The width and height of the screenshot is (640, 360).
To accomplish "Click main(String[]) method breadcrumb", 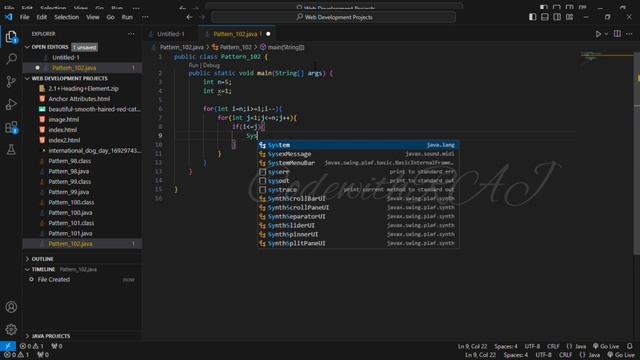I will click(x=282, y=47).
